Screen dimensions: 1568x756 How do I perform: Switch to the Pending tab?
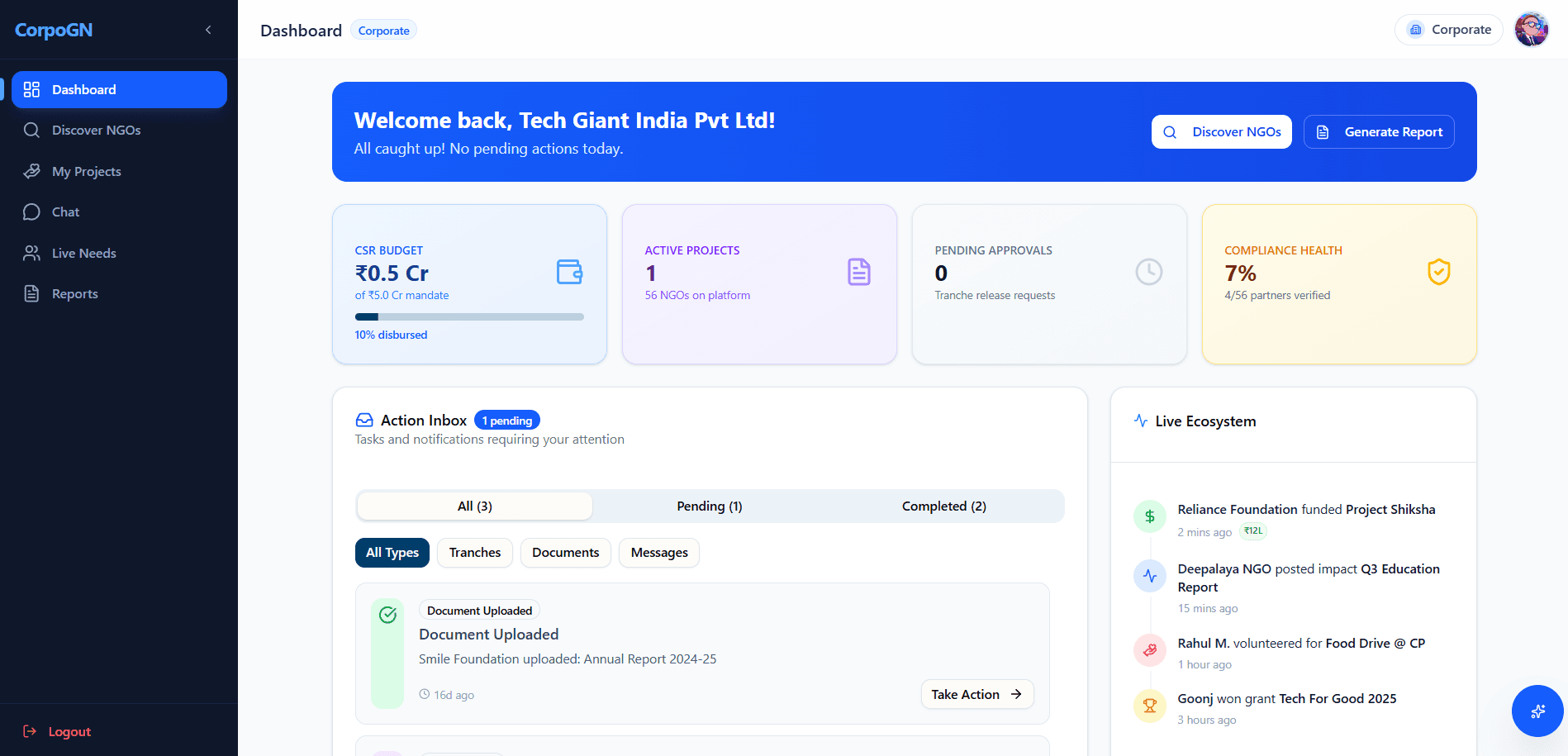708,506
